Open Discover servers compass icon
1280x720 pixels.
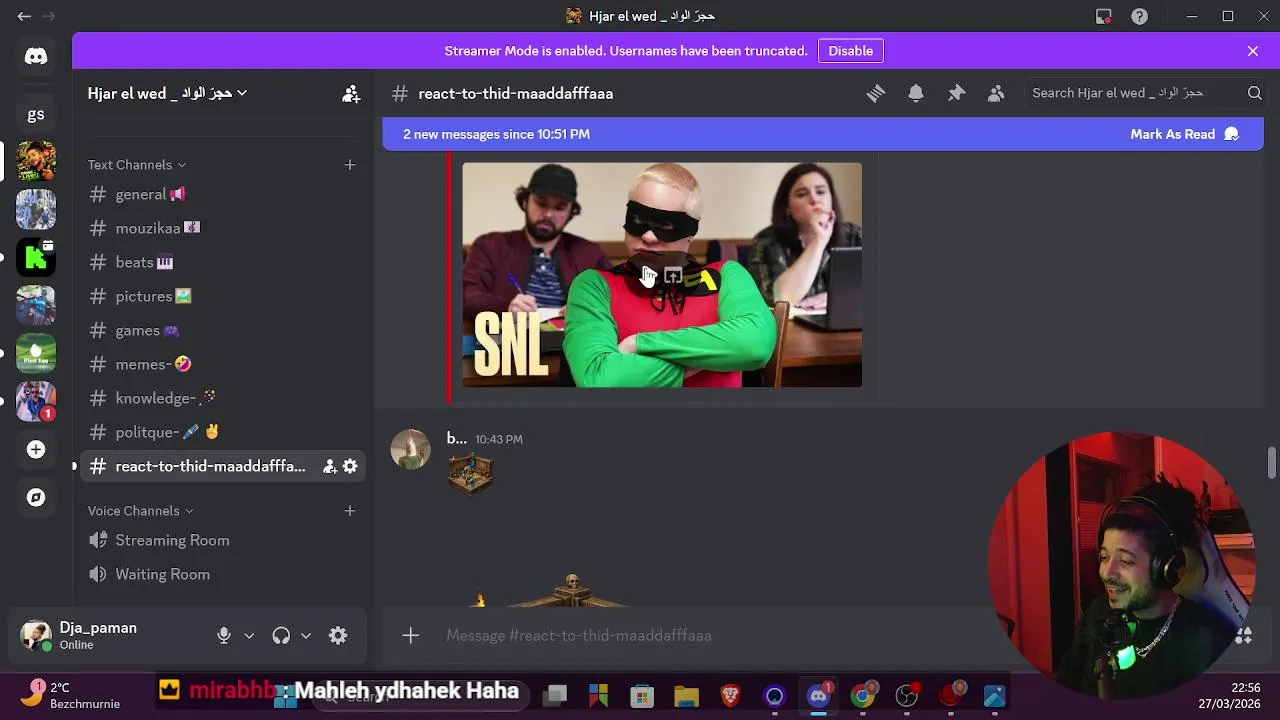point(36,497)
